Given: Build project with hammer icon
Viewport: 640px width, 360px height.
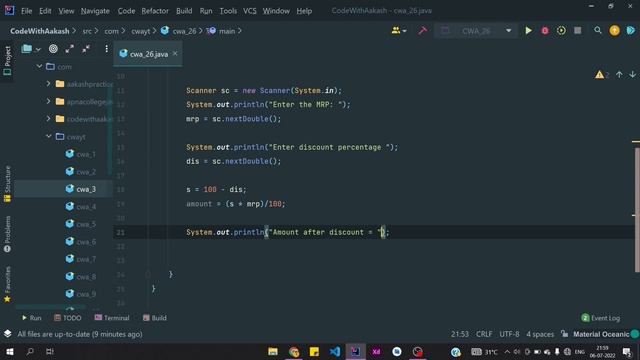Looking at the screenshot, I should point(422,31).
